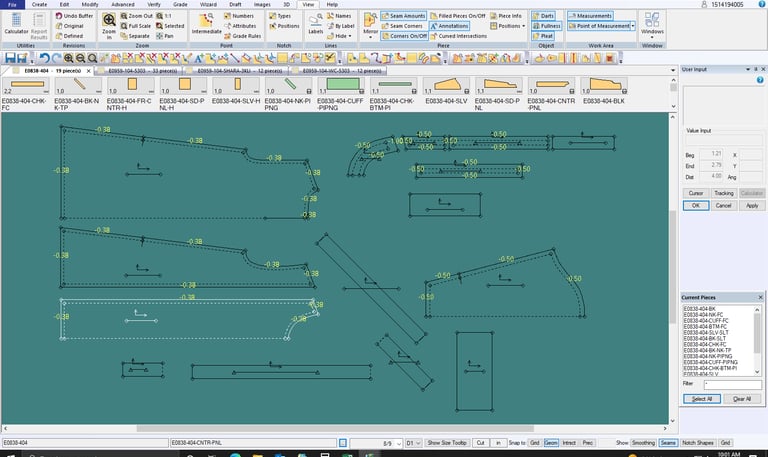Enable Snap to Grid in status bar
The height and width of the screenshot is (457, 768).
point(534,442)
